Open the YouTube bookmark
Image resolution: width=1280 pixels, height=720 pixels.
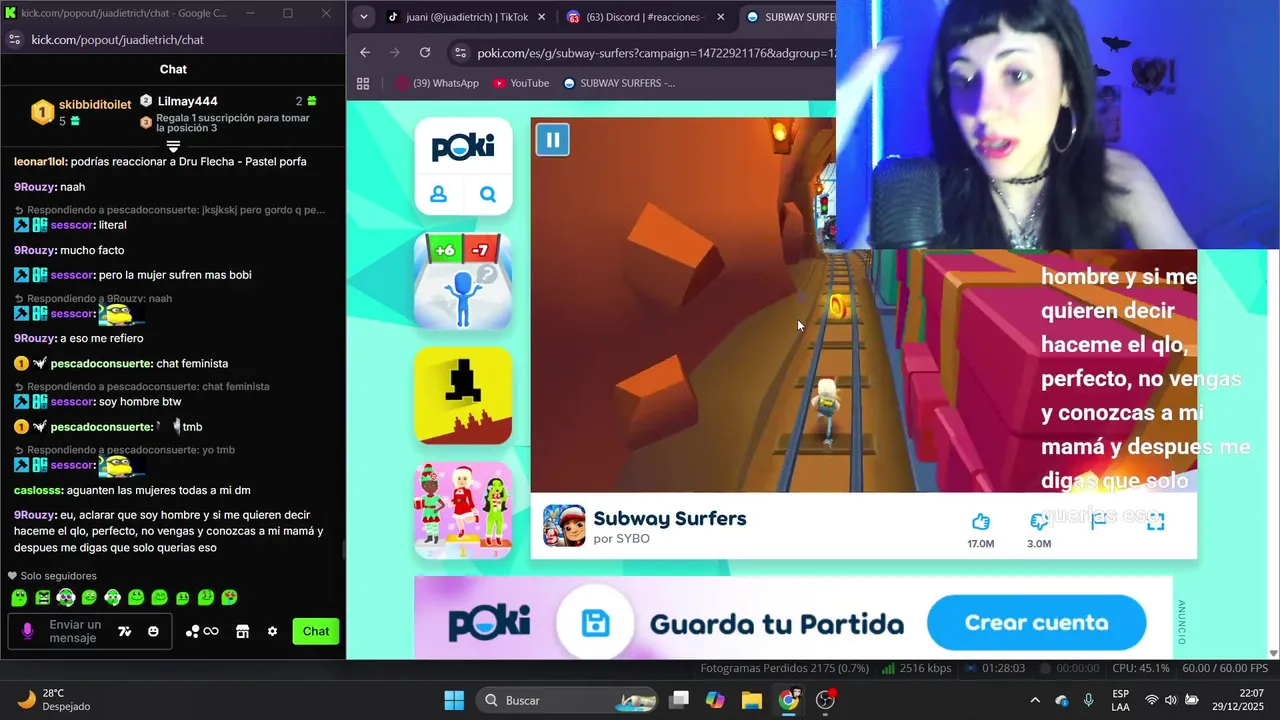521,83
